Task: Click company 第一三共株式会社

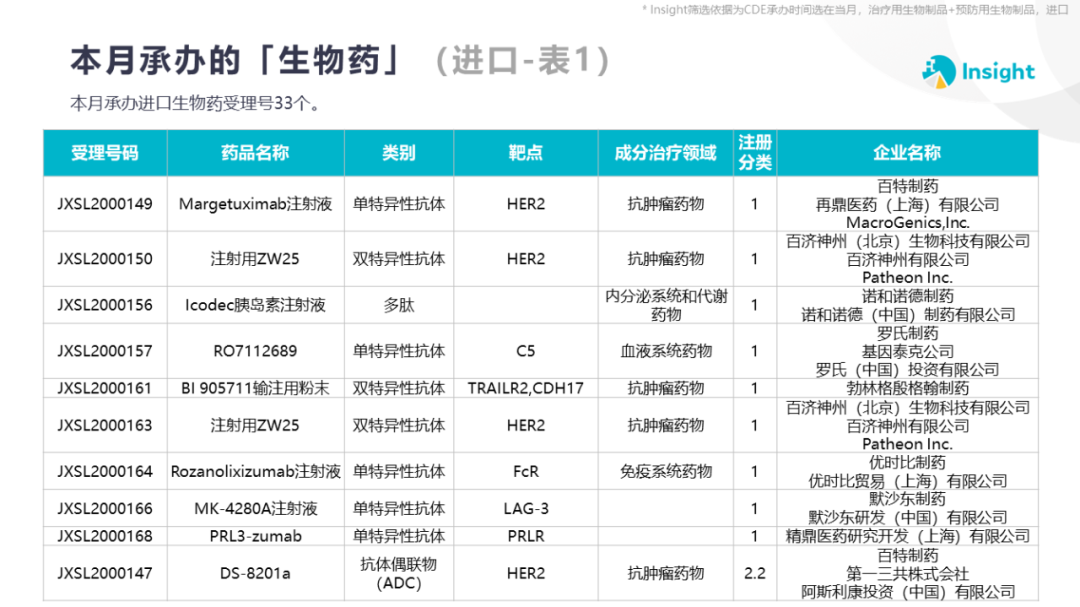Action: [908, 574]
